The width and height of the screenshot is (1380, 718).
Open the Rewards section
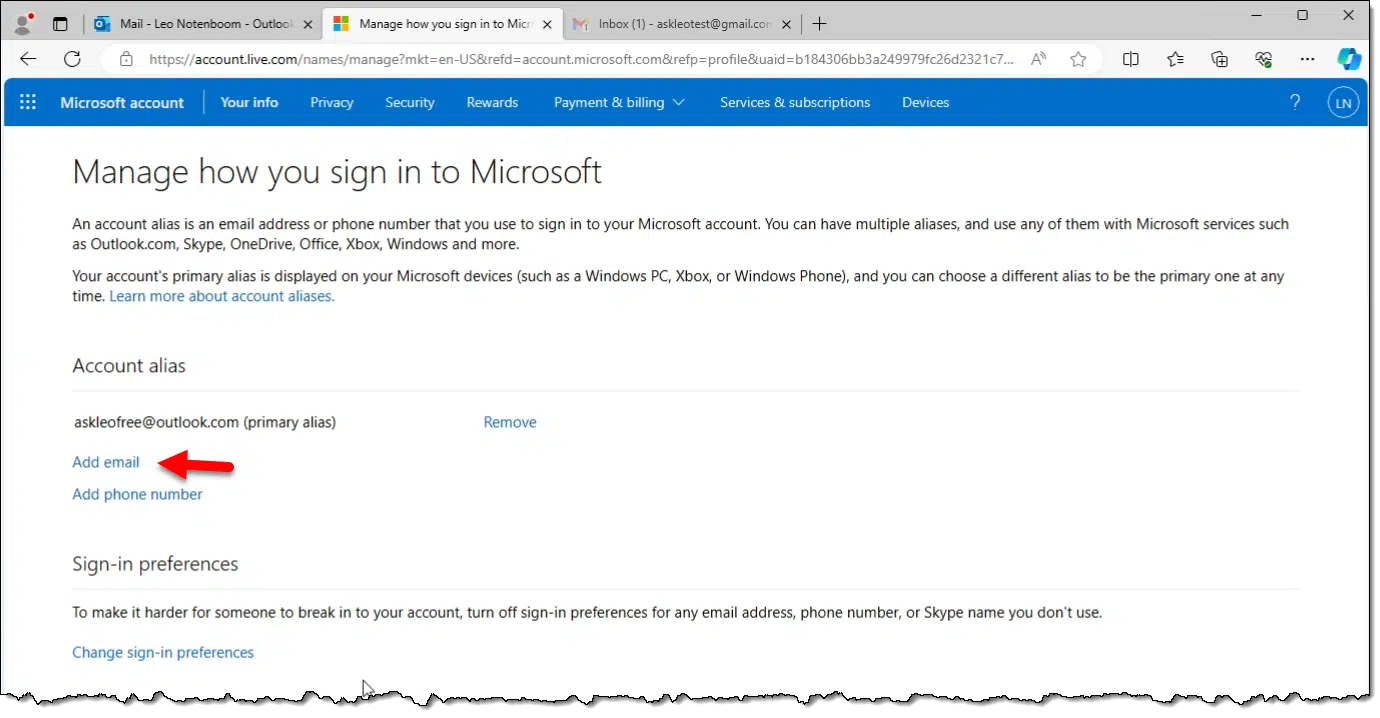(492, 102)
